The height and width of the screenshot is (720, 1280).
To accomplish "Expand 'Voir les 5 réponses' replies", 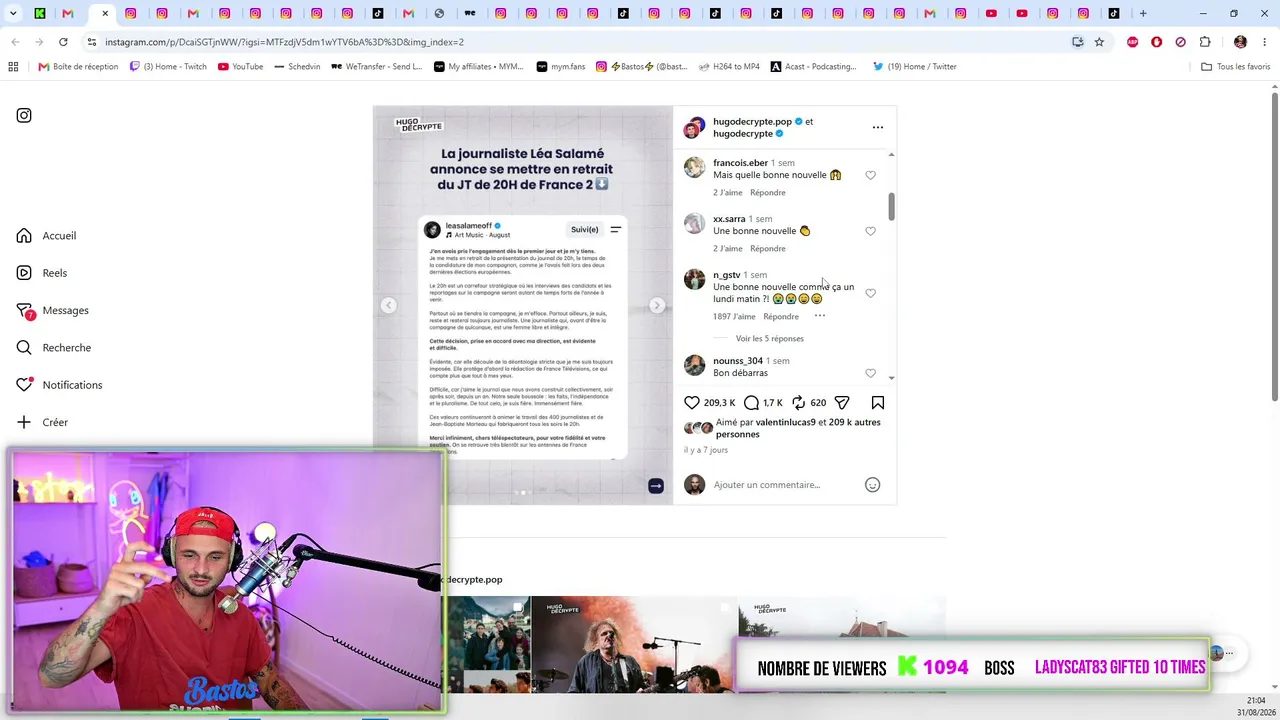I will point(769,339).
